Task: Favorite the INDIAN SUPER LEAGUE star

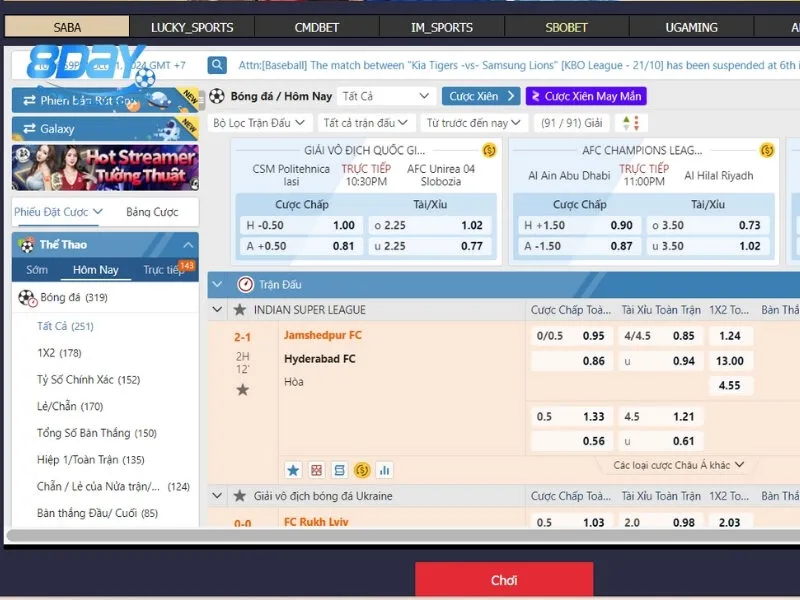Action: (x=240, y=310)
